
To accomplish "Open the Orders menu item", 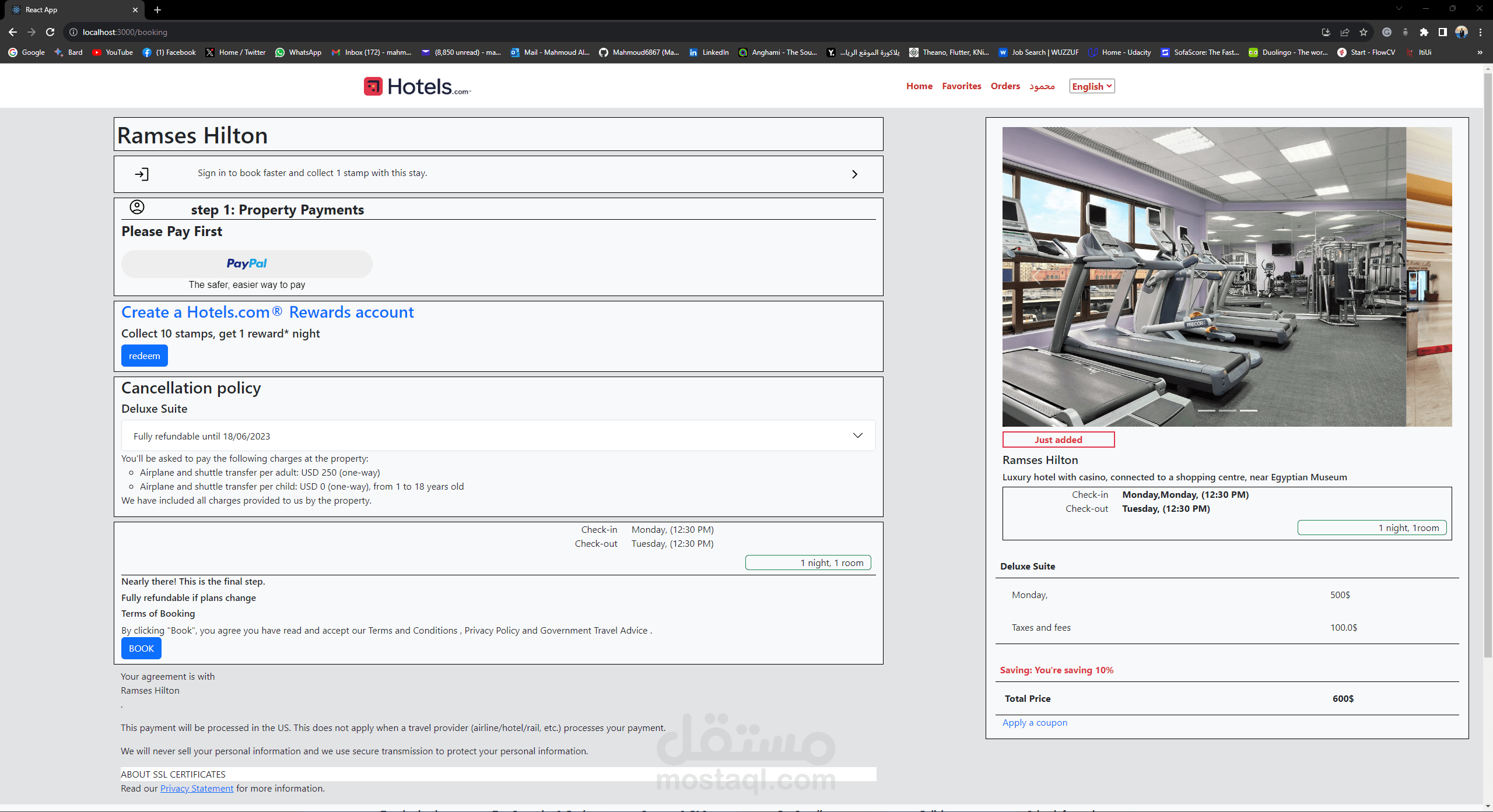I will (x=1005, y=86).
